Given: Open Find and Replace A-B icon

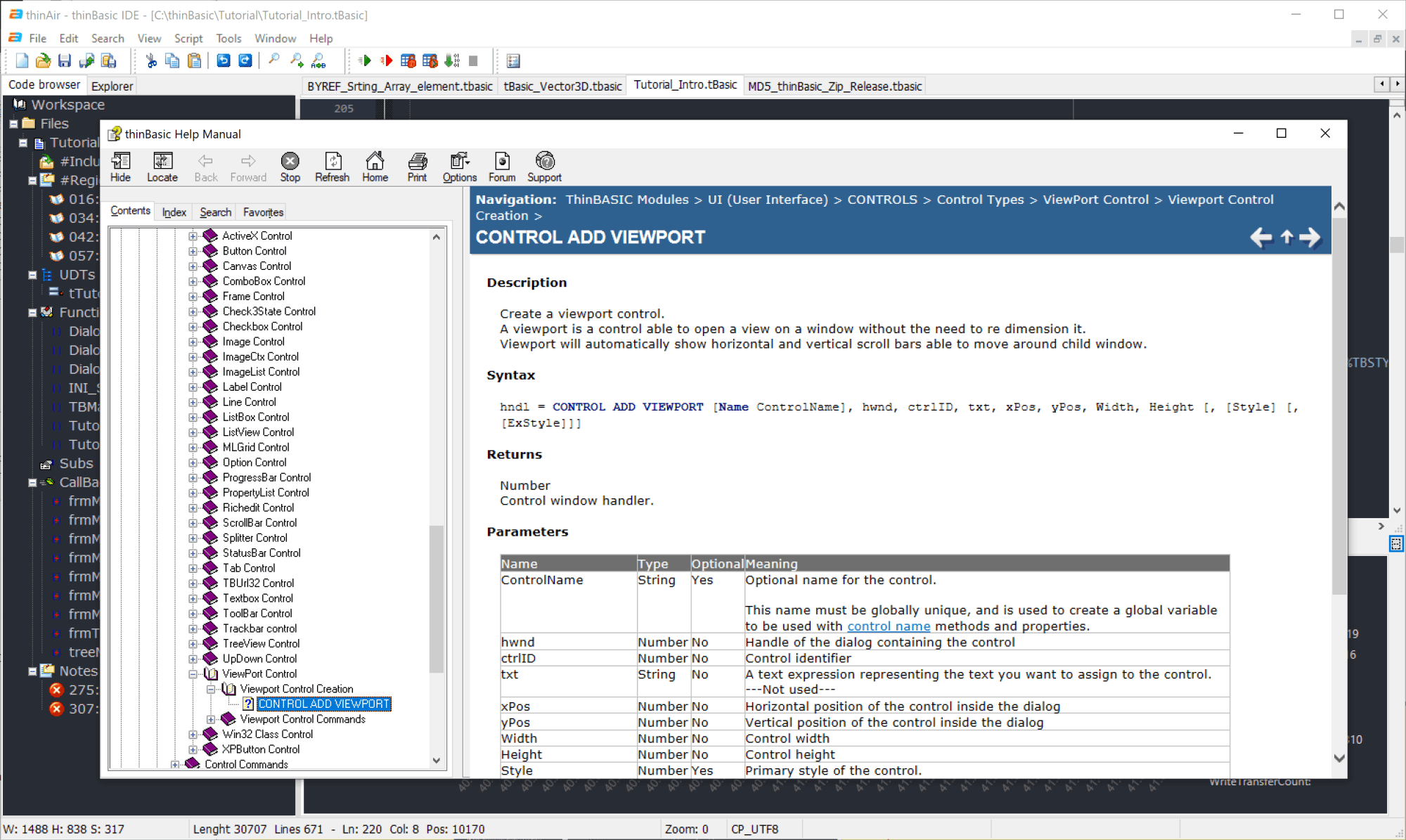Looking at the screenshot, I should click(x=318, y=61).
